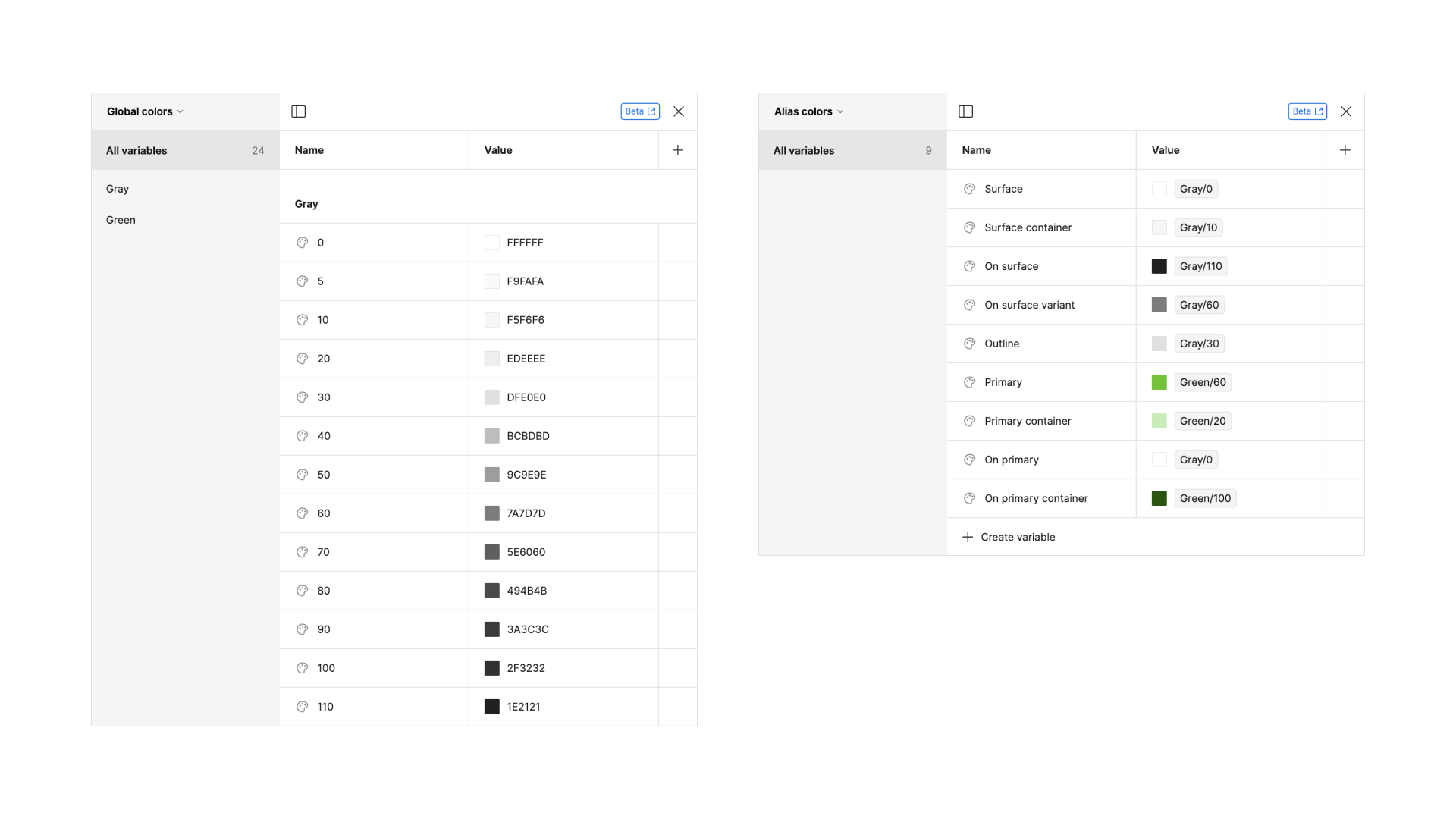
Task: Toggle sidebar icon in Alias colors panel
Action: coord(966,111)
